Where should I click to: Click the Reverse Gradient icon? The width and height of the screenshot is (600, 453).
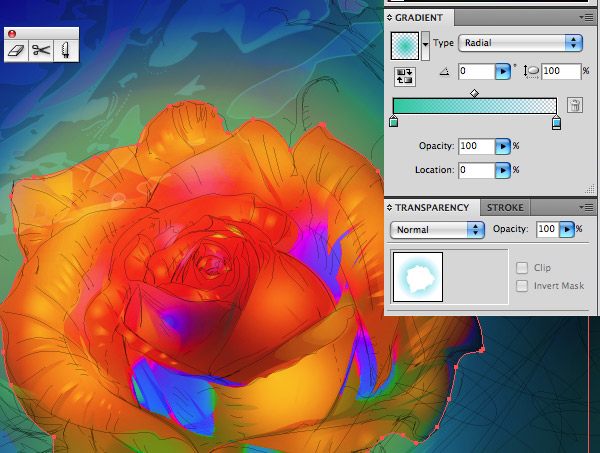click(x=404, y=77)
